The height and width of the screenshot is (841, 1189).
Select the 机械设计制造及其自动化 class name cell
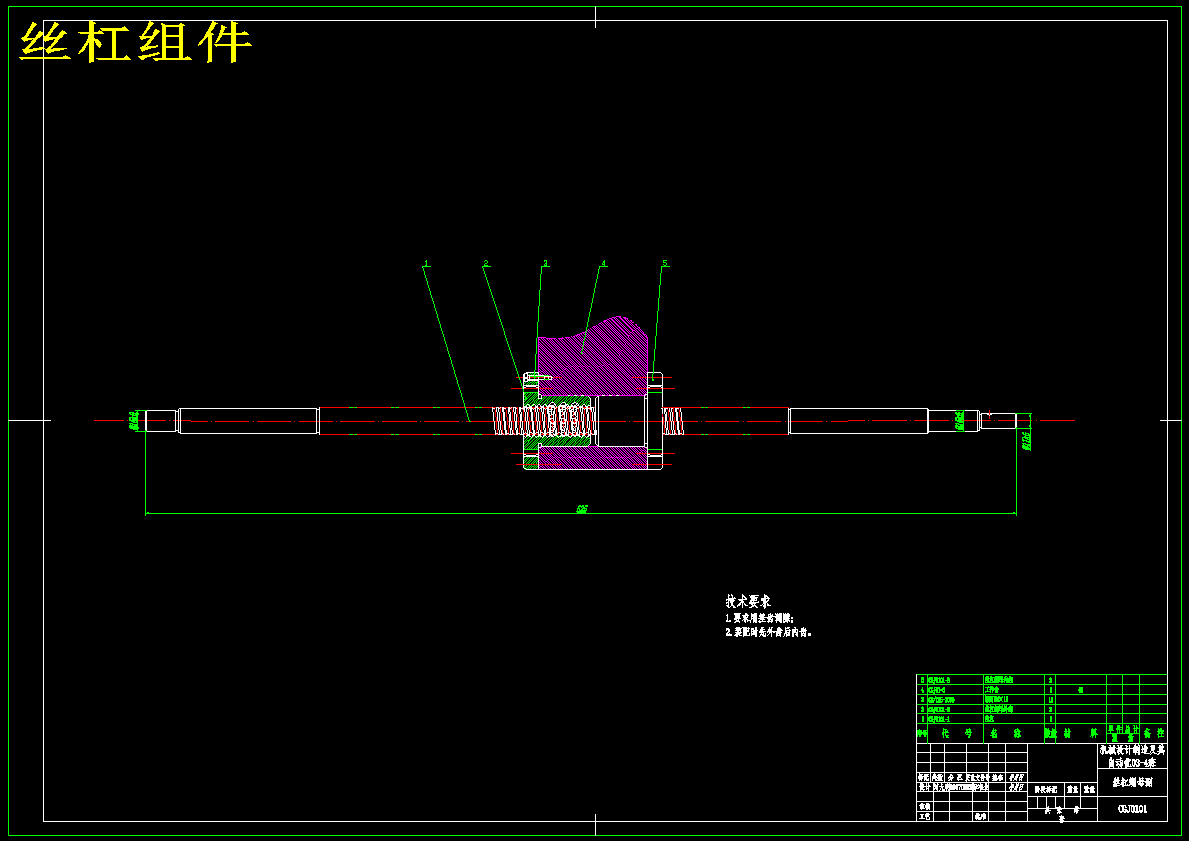(1132, 756)
